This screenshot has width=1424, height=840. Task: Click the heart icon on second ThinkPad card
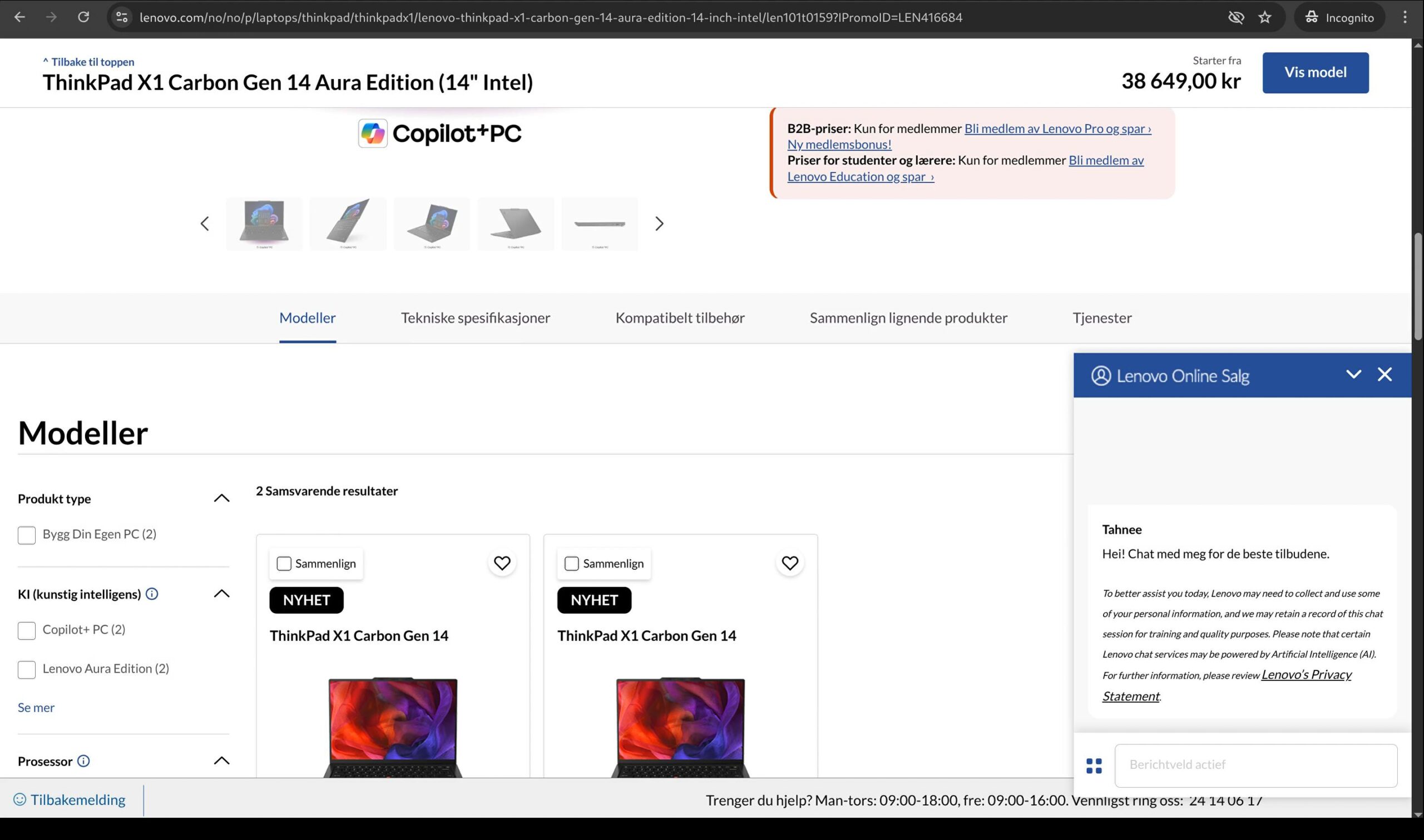pos(789,563)
